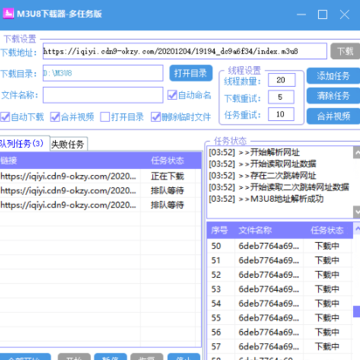The width and height of the screenshot is (360, 360).
Task: Select segment row number 50
Action: 279,246
